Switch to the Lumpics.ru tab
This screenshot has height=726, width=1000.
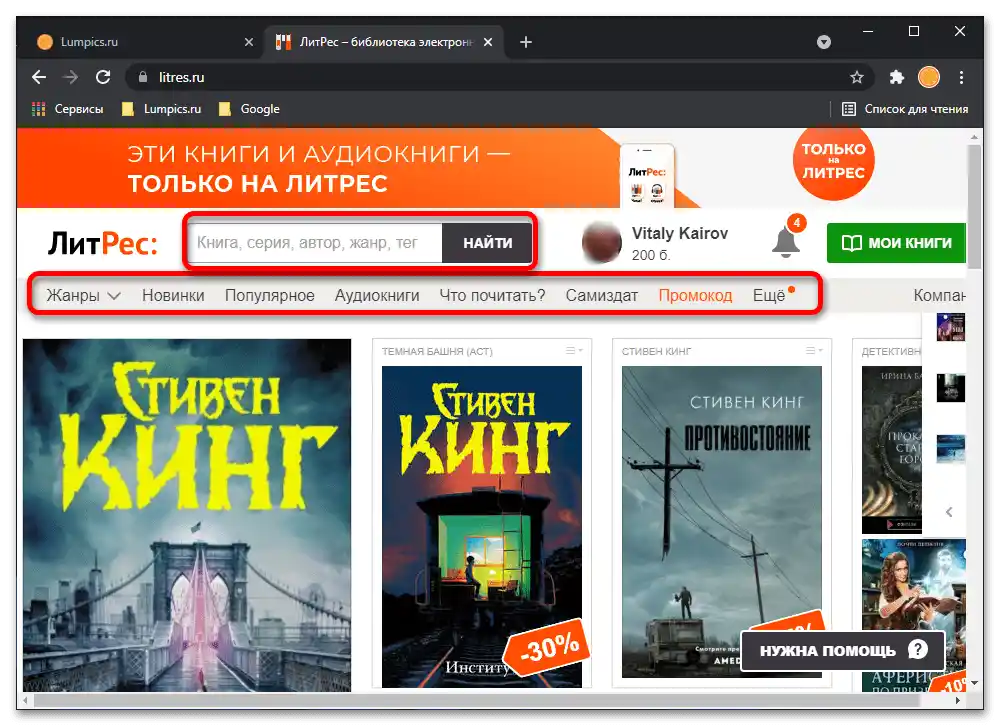143,42
